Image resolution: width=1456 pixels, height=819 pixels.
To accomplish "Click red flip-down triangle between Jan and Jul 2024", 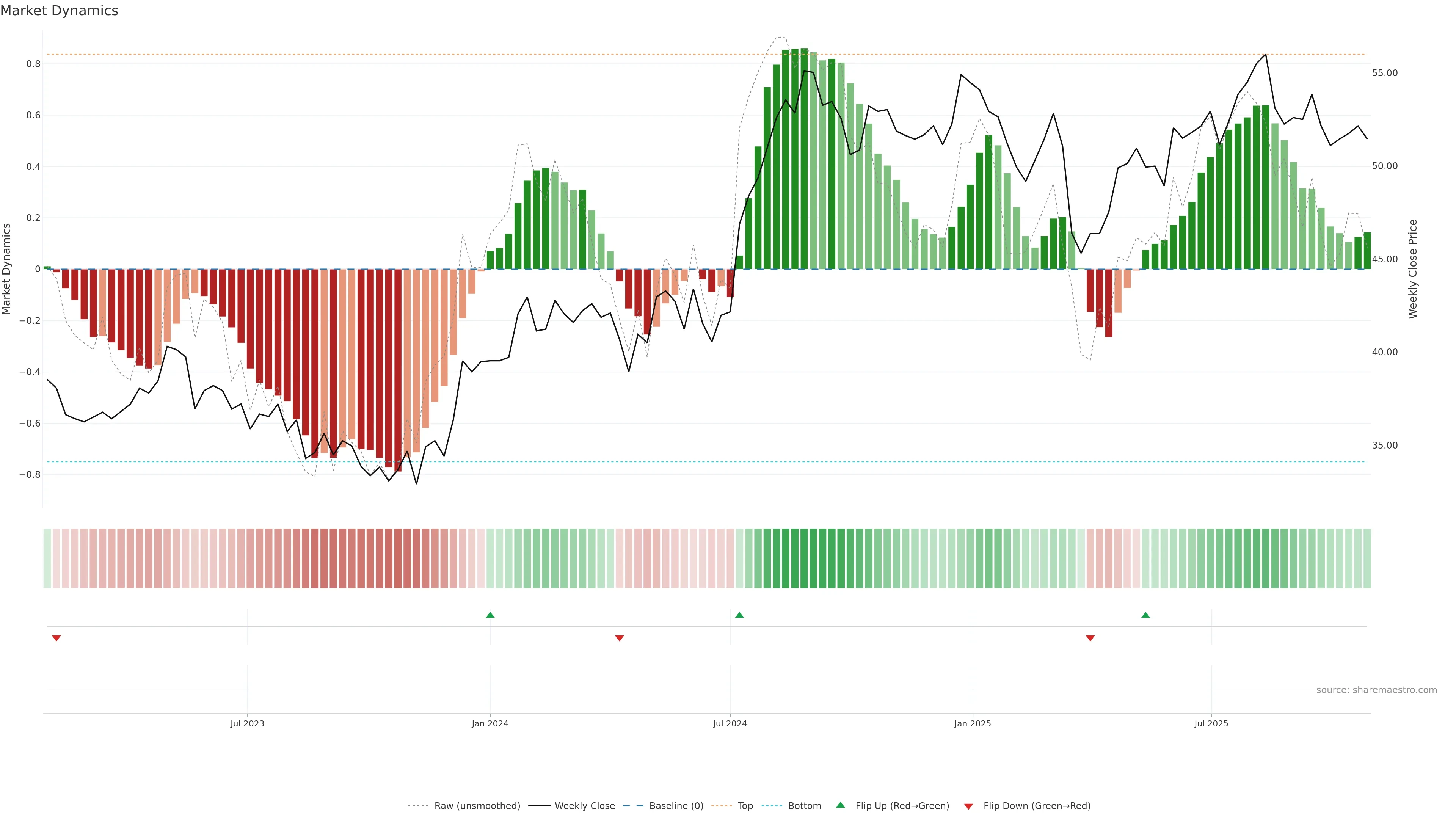I will click(619, 638).
